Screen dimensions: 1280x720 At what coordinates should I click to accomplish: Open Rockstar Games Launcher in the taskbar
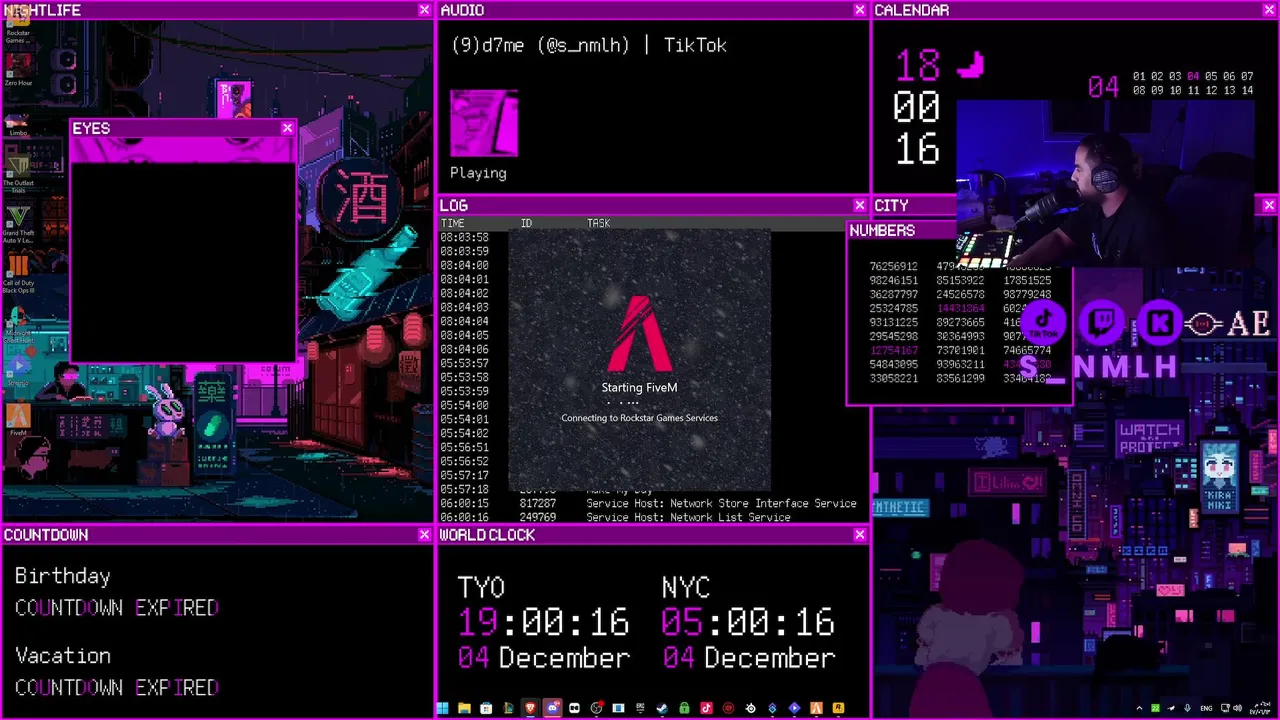pyautogui.click(x=838, y=709)
